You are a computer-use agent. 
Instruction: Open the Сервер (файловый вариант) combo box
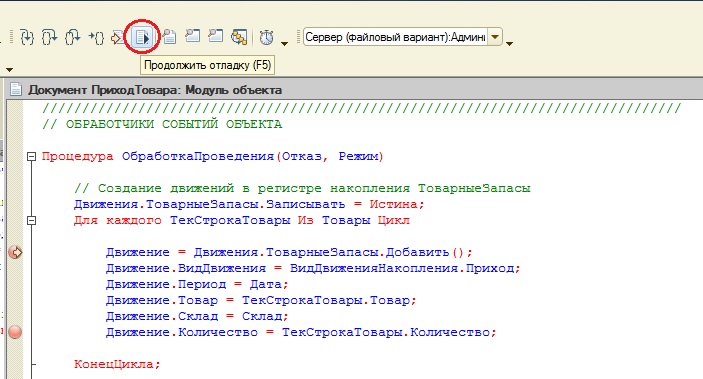coord(402,37)
